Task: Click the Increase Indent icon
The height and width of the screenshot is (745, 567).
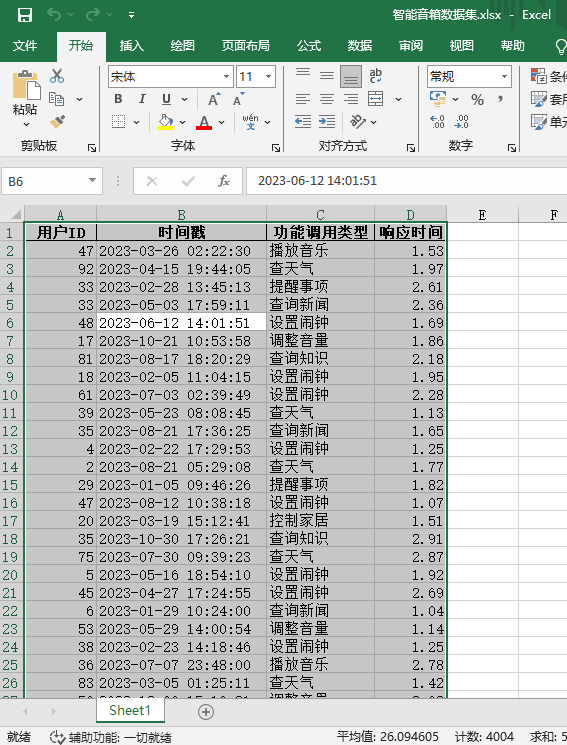Action: tap(327, 122)
